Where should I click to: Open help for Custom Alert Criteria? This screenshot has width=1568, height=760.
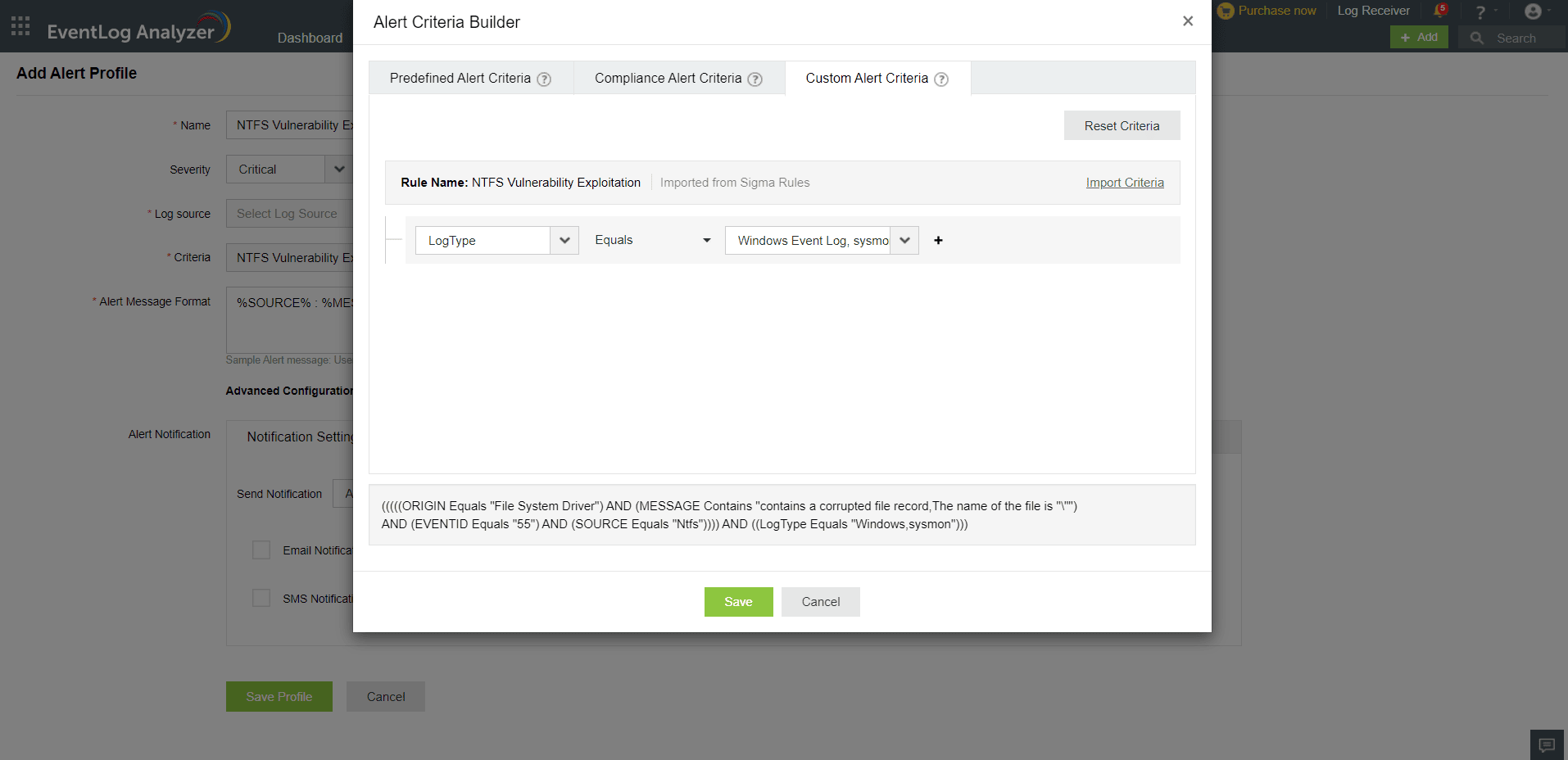[941, 79]
